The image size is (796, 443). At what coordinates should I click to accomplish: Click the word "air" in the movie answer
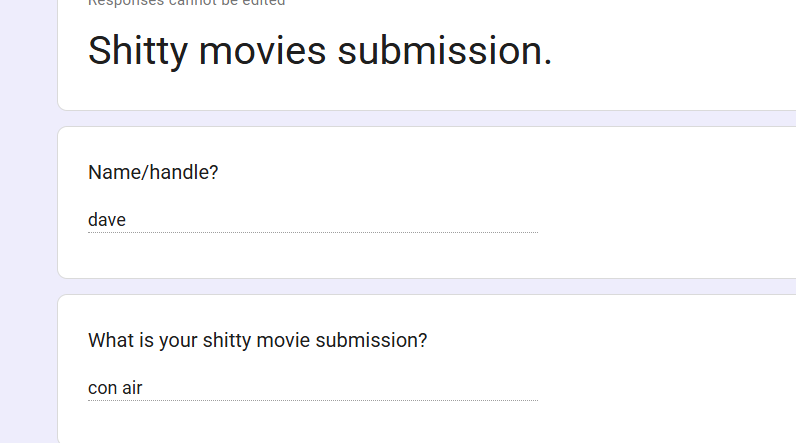[x=131, y=388]
